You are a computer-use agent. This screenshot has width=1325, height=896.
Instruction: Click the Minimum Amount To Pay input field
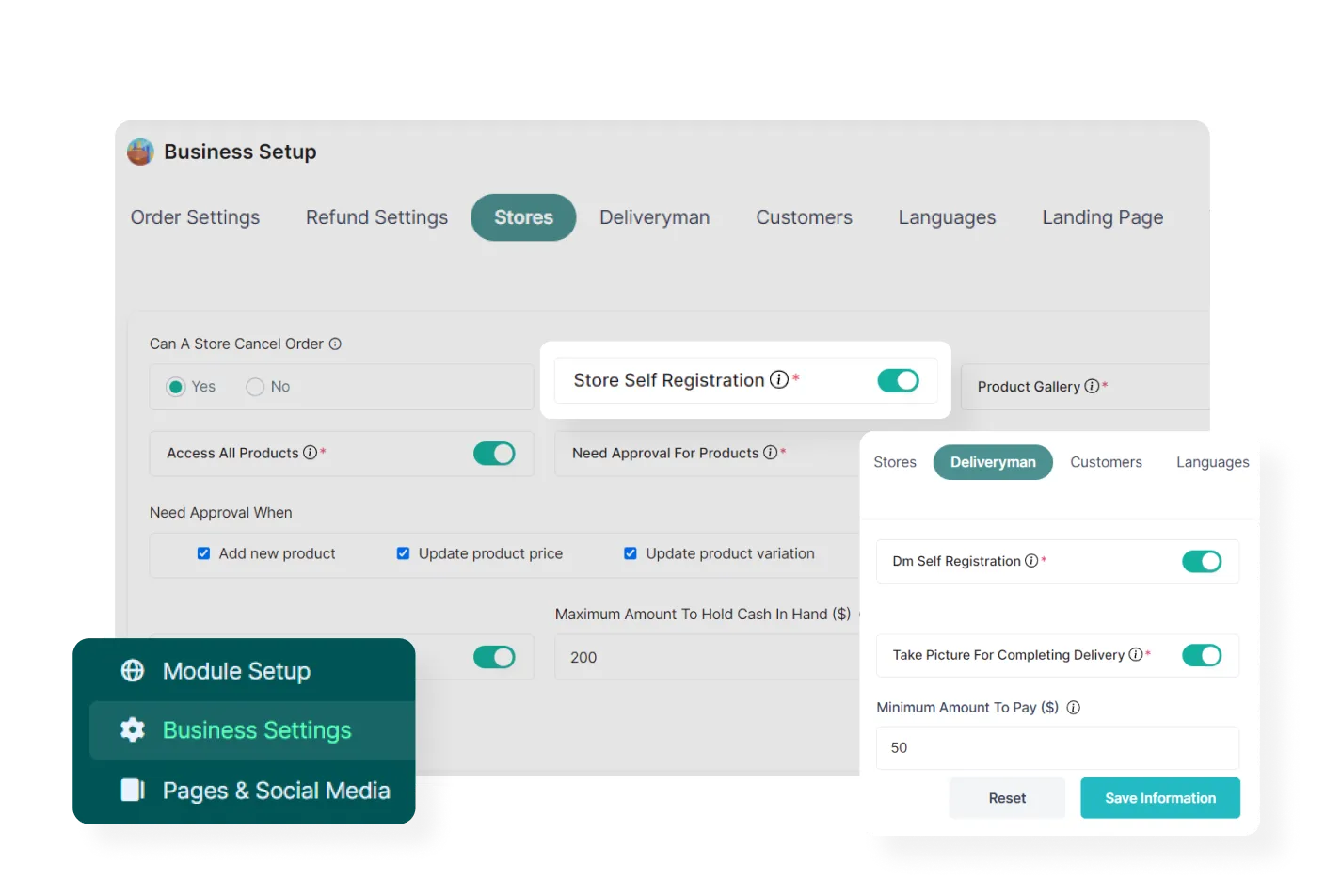(x=1057, y=748)
